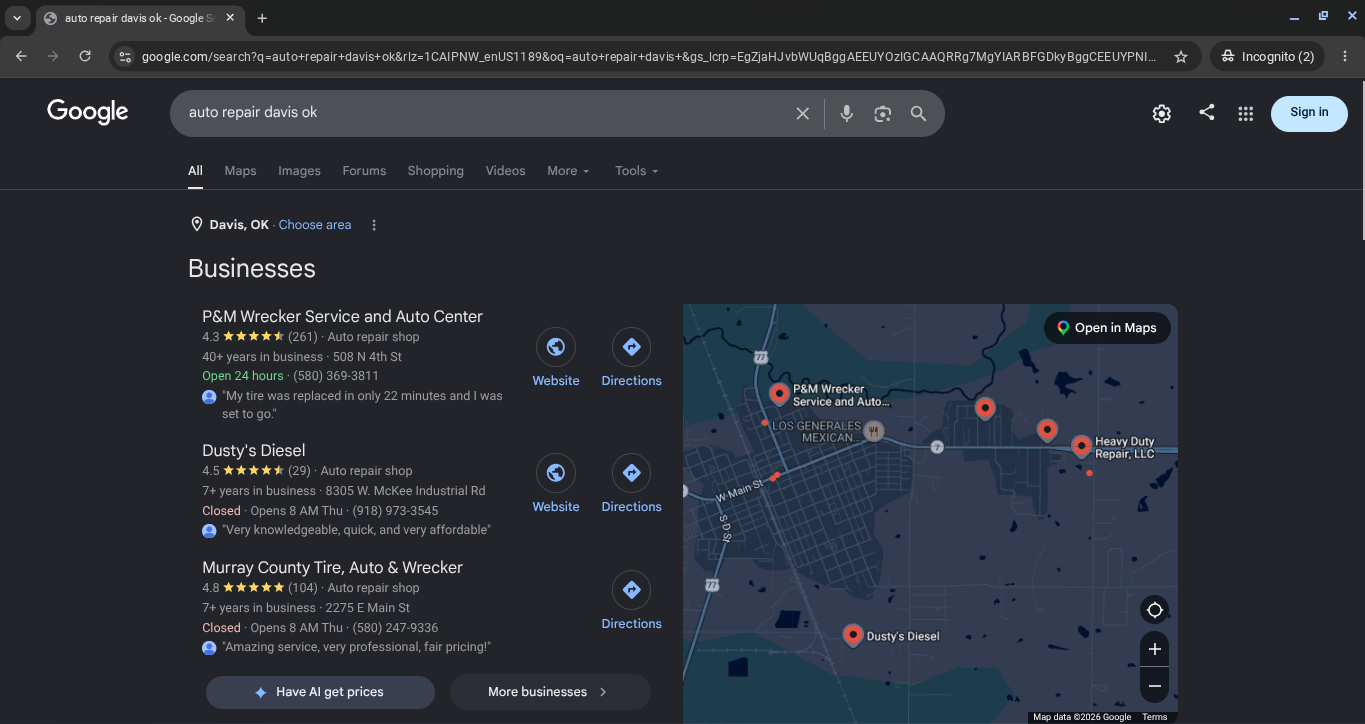Open the Chrome three-dot menu
This screenshot has width=1365, height=724.
tap(1345, 57)
